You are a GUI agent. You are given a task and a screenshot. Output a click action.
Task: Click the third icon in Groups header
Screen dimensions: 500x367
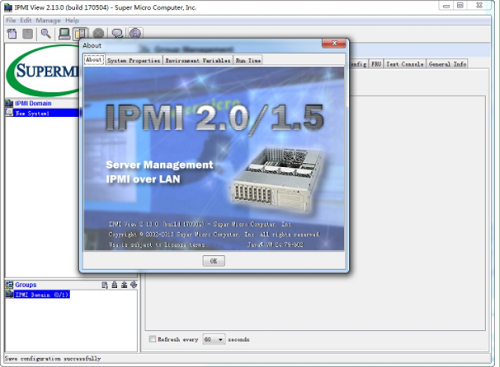[x=124, y=285]
